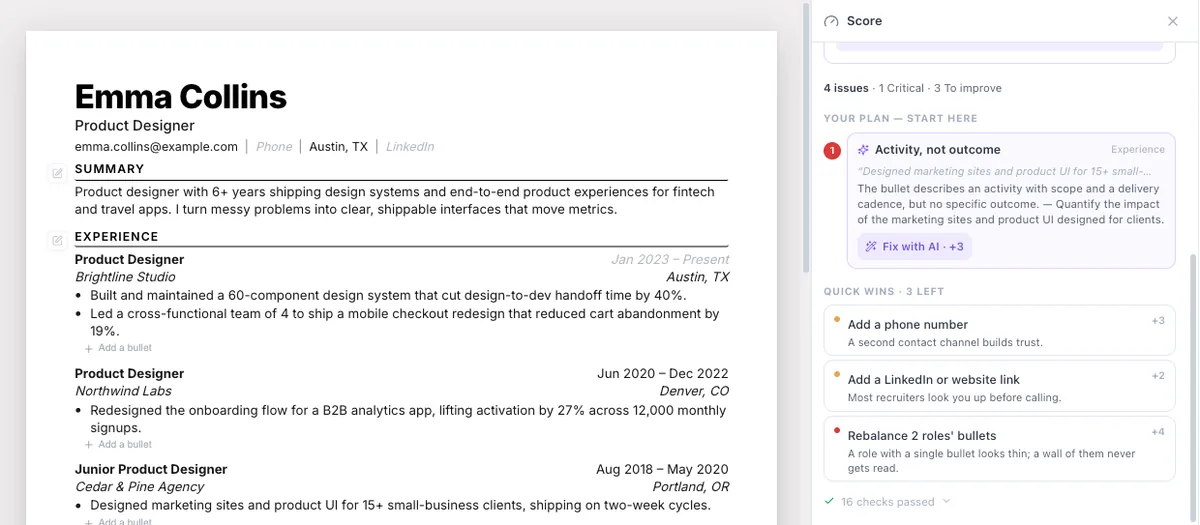Click the Denver, CO location text

[694, 391]
